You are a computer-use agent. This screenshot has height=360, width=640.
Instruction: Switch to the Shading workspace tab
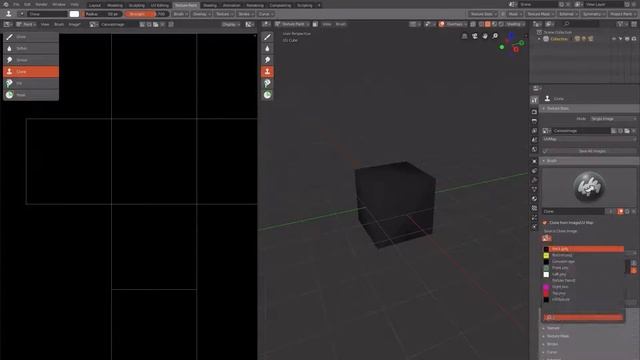click(x=210, y=5)
